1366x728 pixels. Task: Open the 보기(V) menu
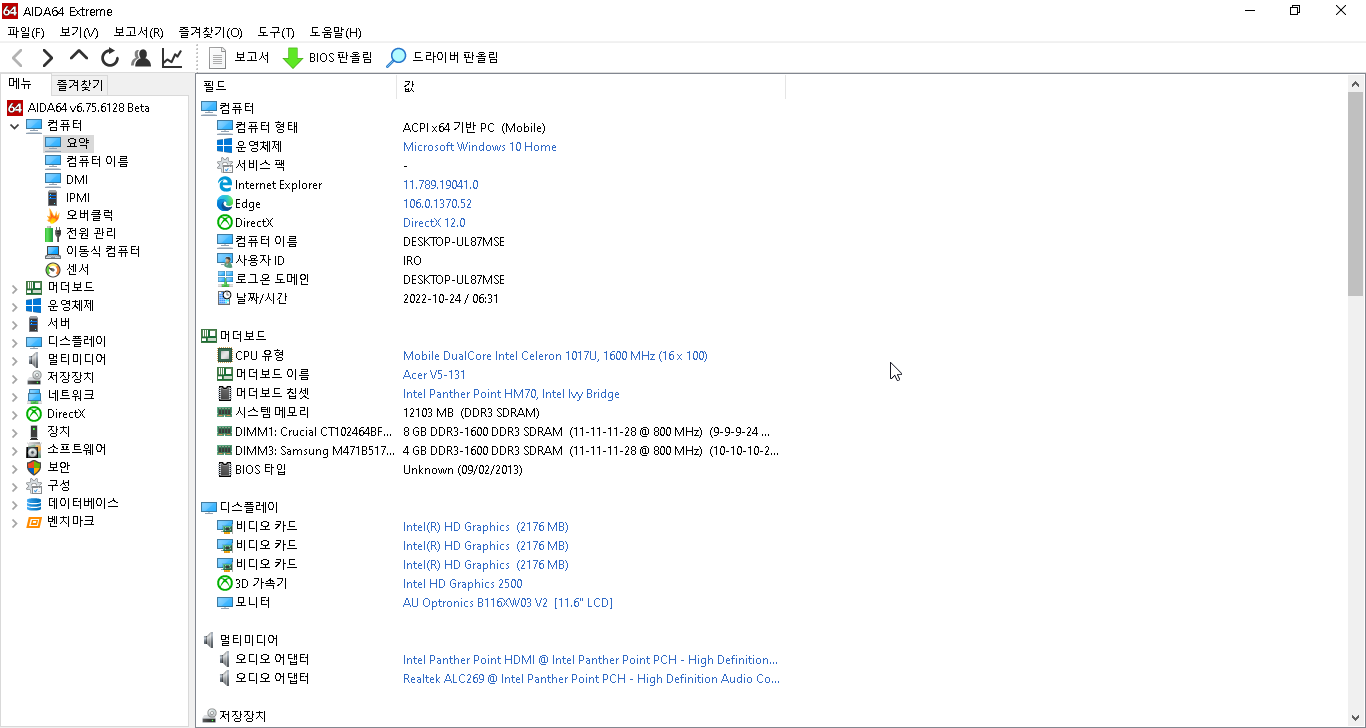pos(79,33)
